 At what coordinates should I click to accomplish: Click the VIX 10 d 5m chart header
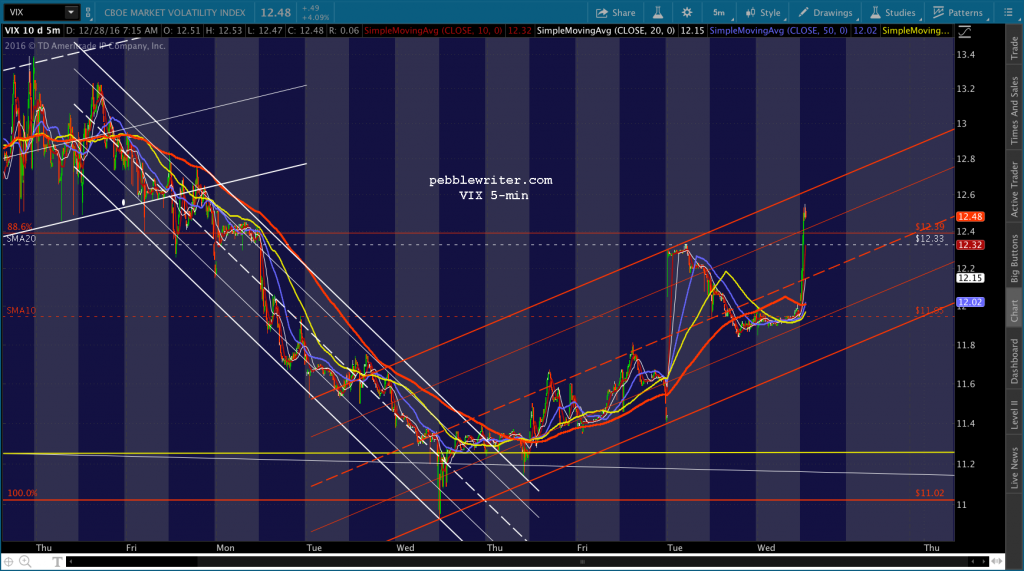[x=32, y=31]
